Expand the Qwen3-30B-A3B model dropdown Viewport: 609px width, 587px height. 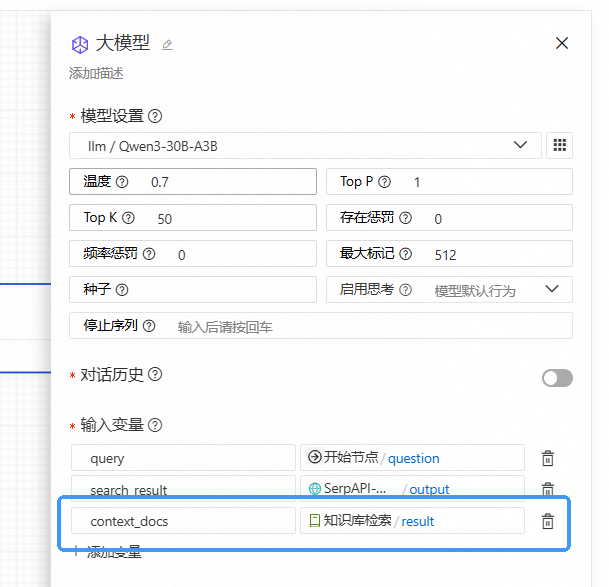pos(305,146)
